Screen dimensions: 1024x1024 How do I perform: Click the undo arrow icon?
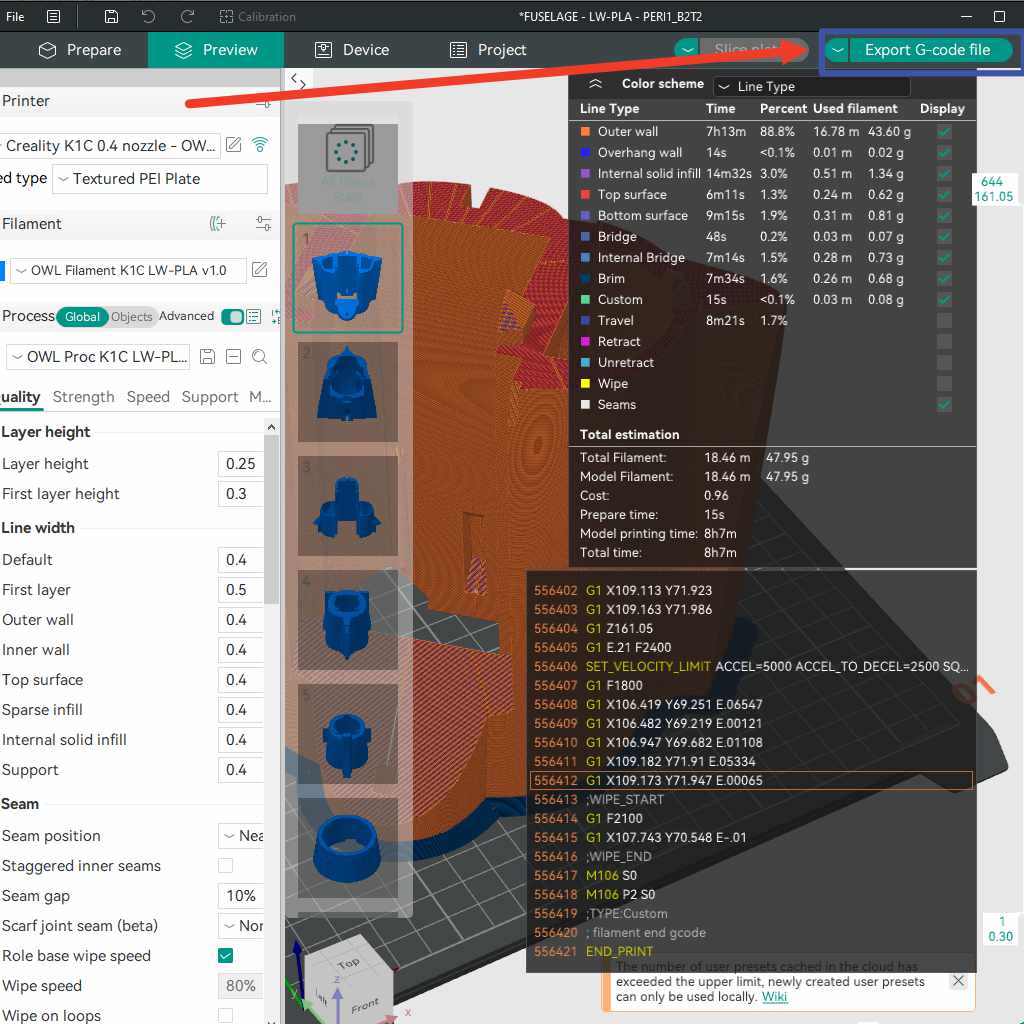point(148,17)
